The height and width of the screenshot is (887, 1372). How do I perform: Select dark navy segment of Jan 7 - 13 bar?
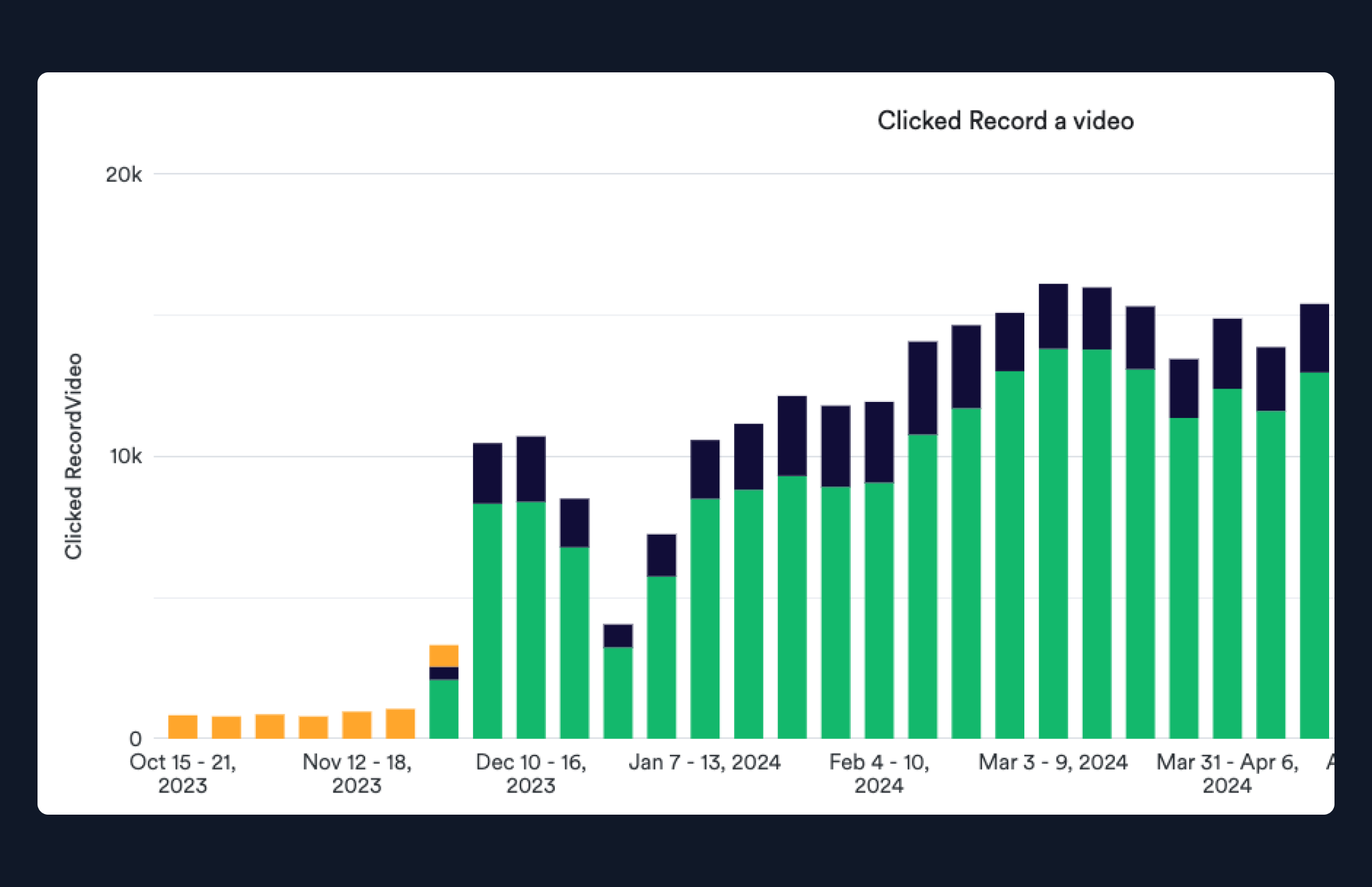[705, 469]
